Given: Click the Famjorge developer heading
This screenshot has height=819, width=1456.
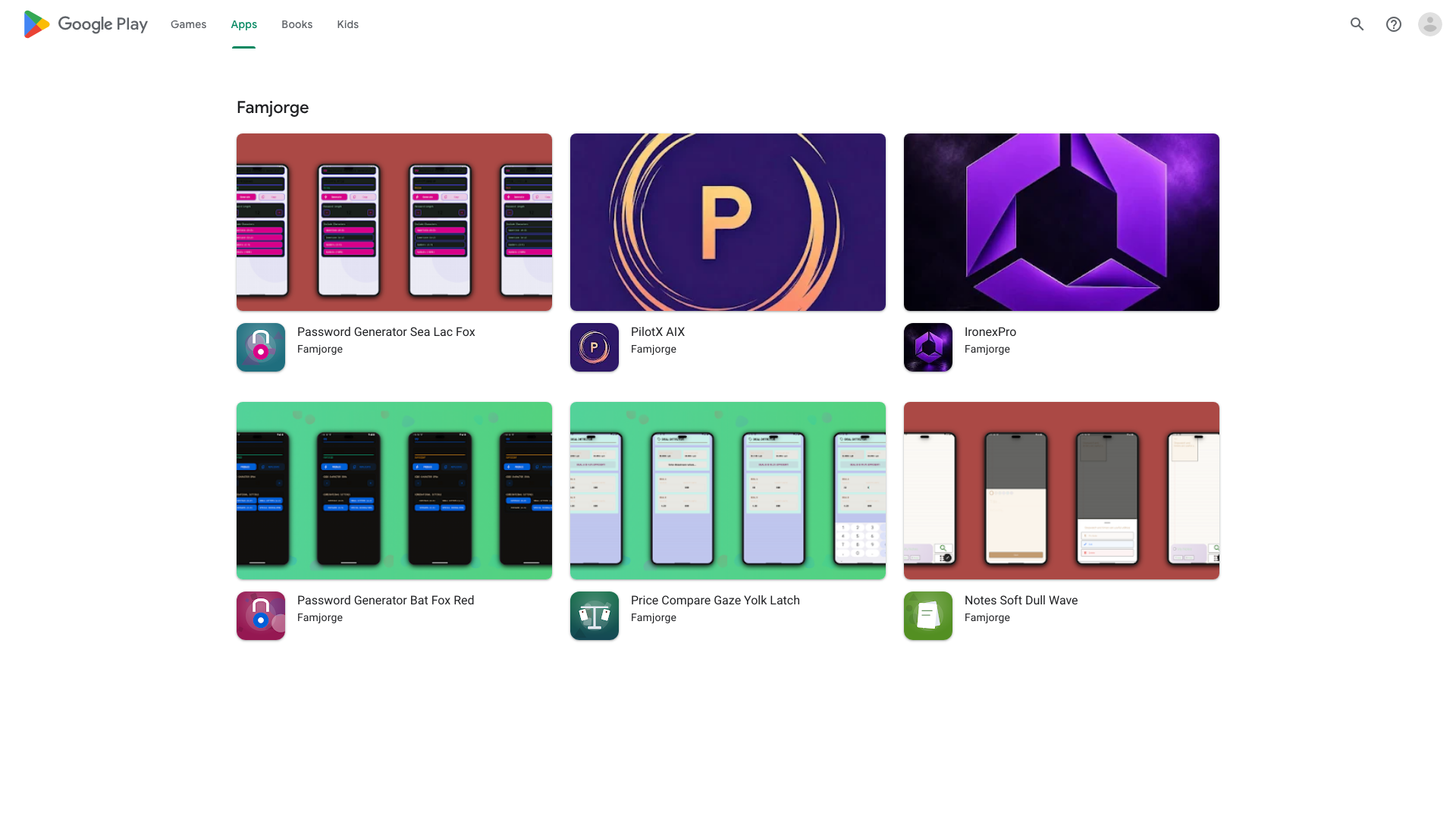Looking at the screenshot, I should point(273,108).
